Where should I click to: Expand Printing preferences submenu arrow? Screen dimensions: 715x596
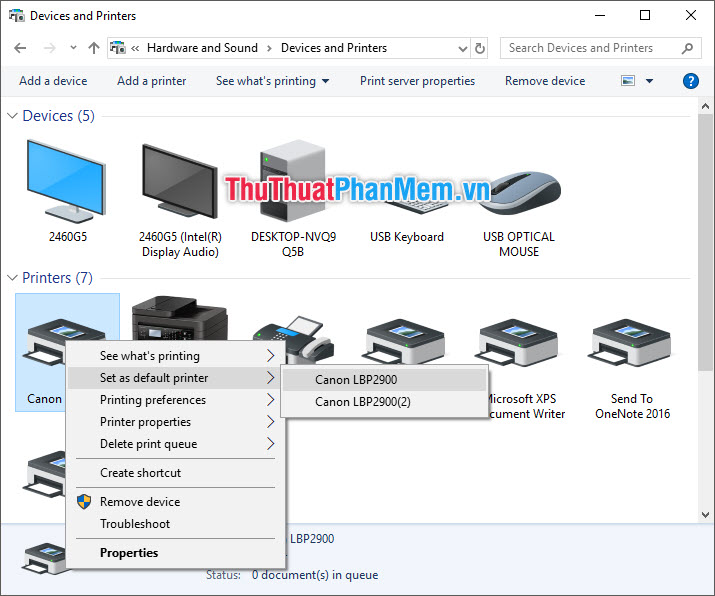click(270, 400)
